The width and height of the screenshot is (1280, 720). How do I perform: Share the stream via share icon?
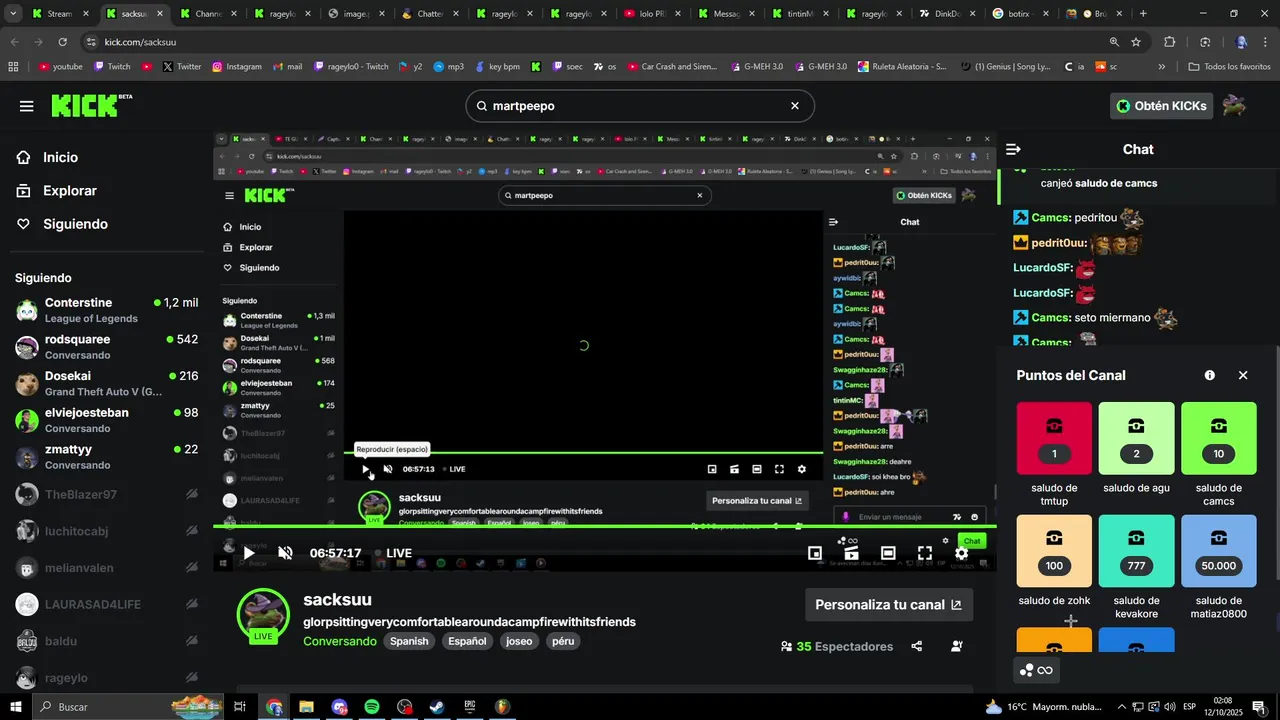tap(917, 647)
